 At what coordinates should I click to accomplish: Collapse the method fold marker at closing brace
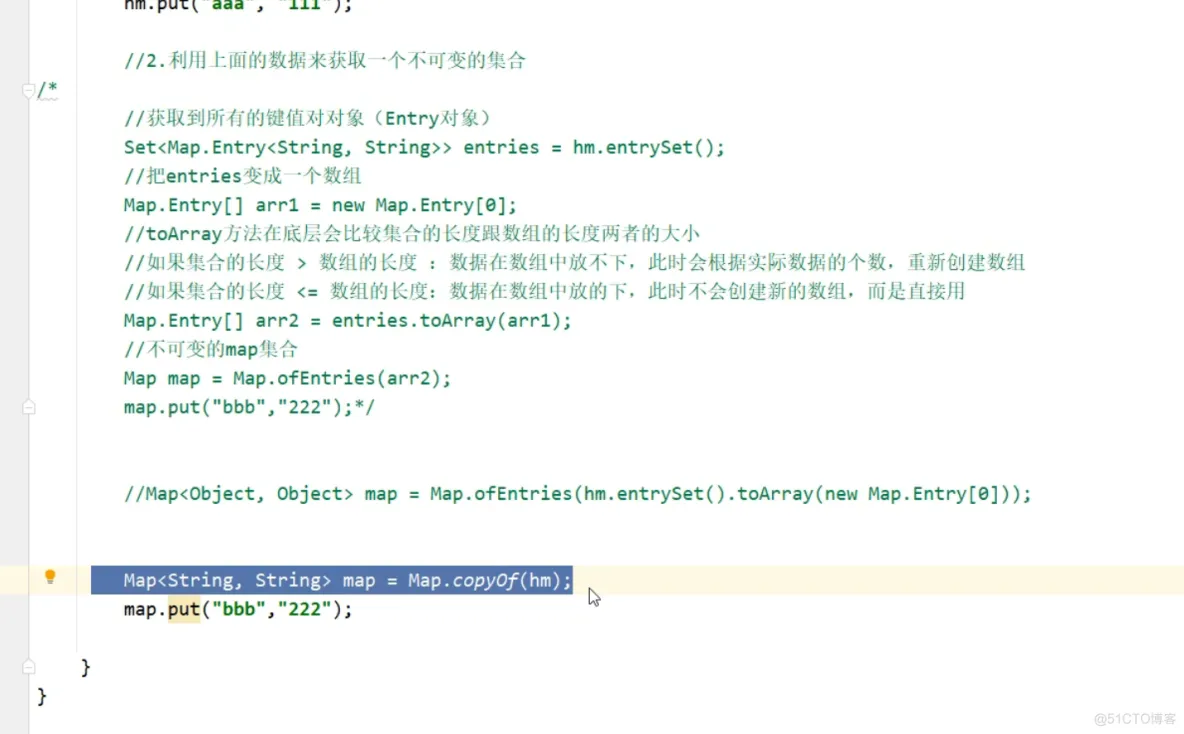coord(29,667)
